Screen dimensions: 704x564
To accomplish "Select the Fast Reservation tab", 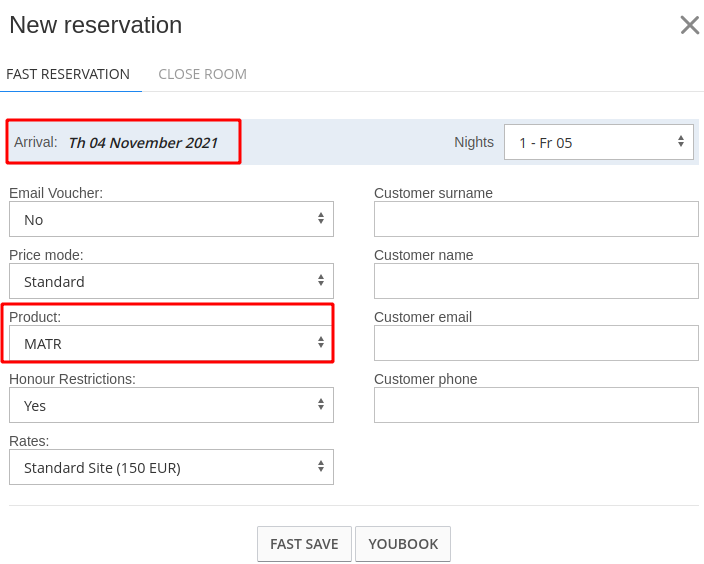I will coord(68,74).
